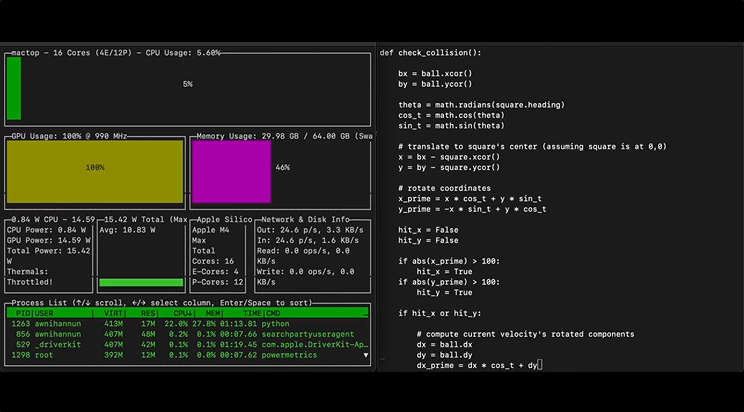
Task: Click the '# rotate coordinates' comment
Action: coord(445,188)
